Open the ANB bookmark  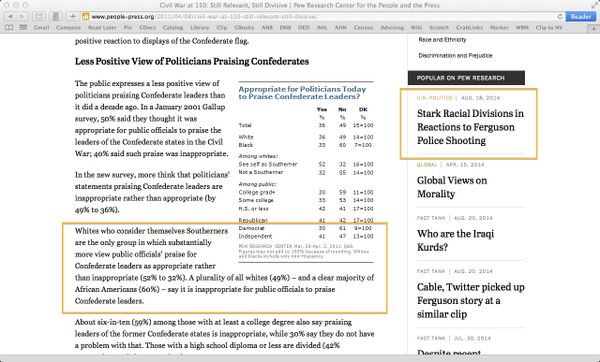click(x=267, y=28)
